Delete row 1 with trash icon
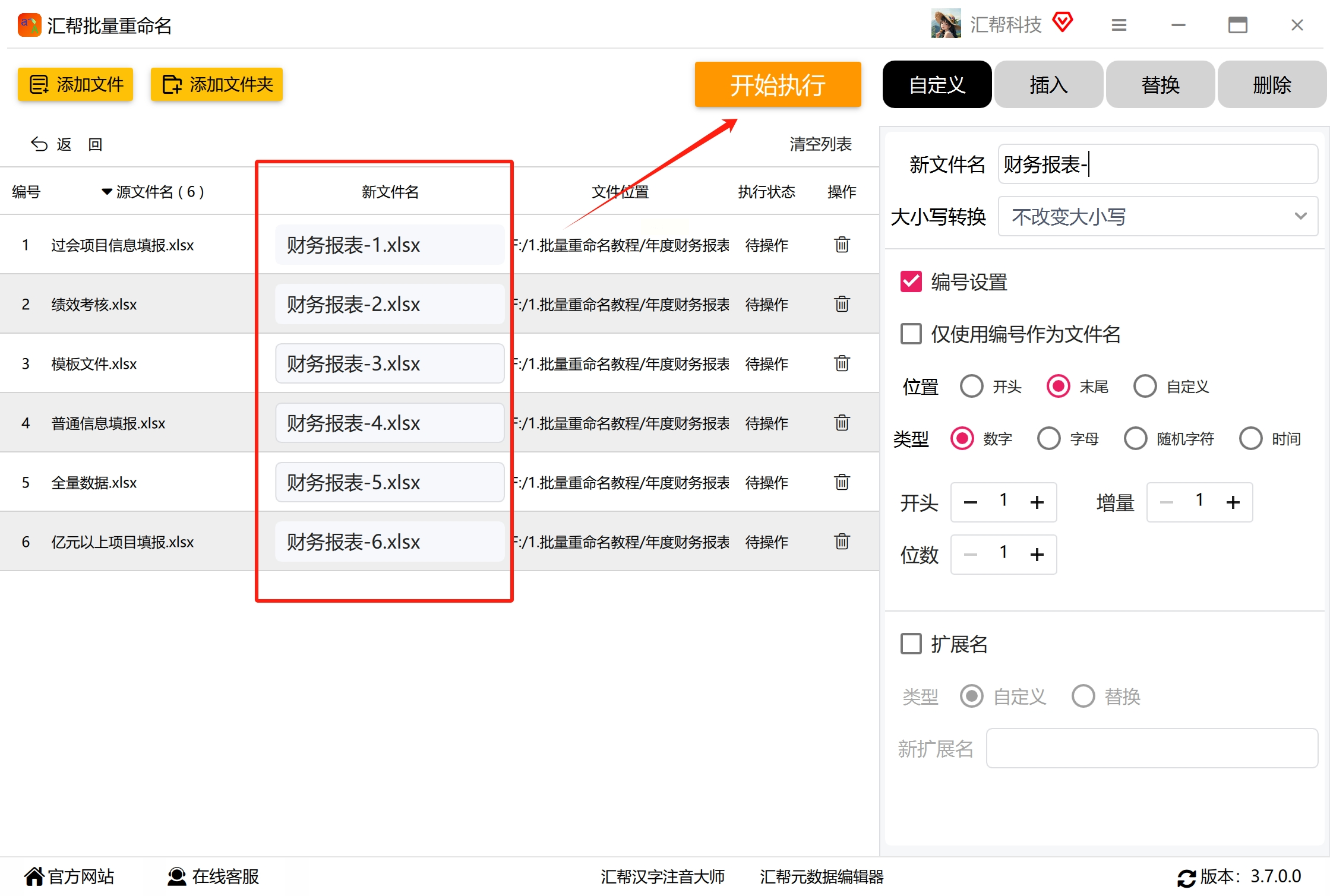The image size is (1330, 896). tap(842, 245)
